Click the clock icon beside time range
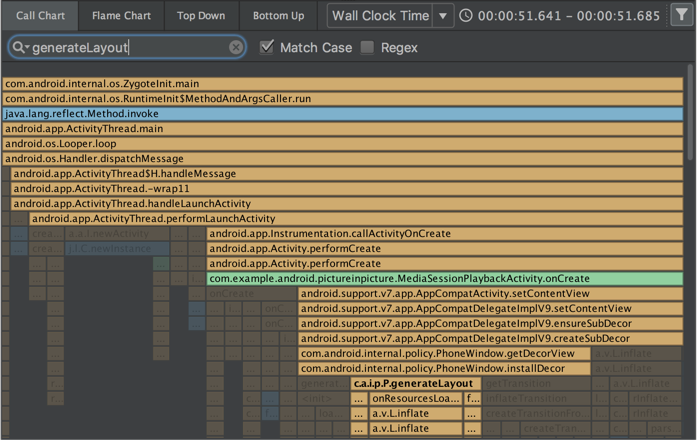The height and width of the screenshot is (440, 697). click(x=467, y=16)
